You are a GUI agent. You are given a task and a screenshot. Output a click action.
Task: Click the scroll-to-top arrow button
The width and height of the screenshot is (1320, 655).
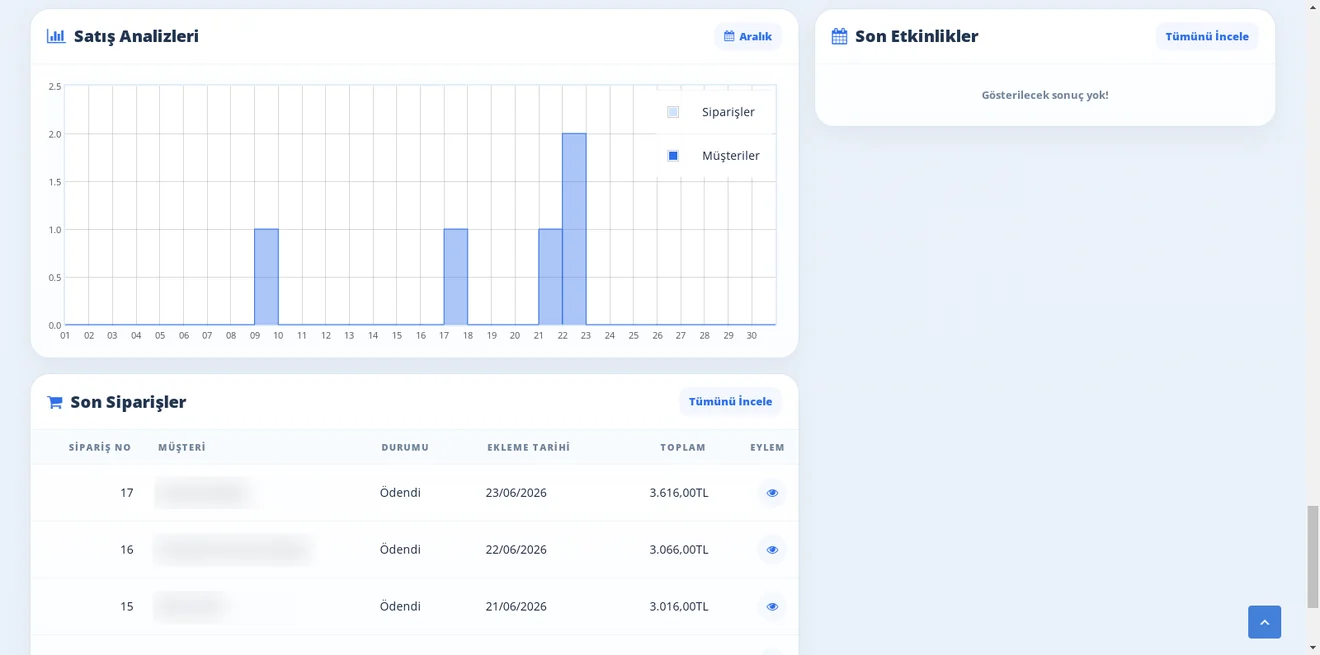1264,622
